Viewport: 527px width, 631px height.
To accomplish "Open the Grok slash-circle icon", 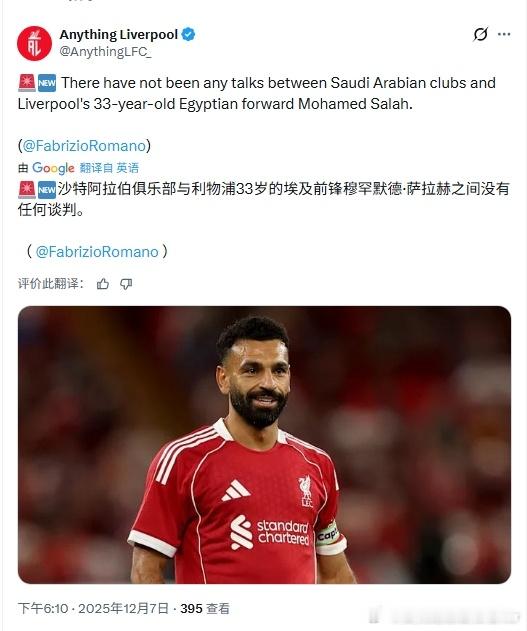I will [480, 35].
